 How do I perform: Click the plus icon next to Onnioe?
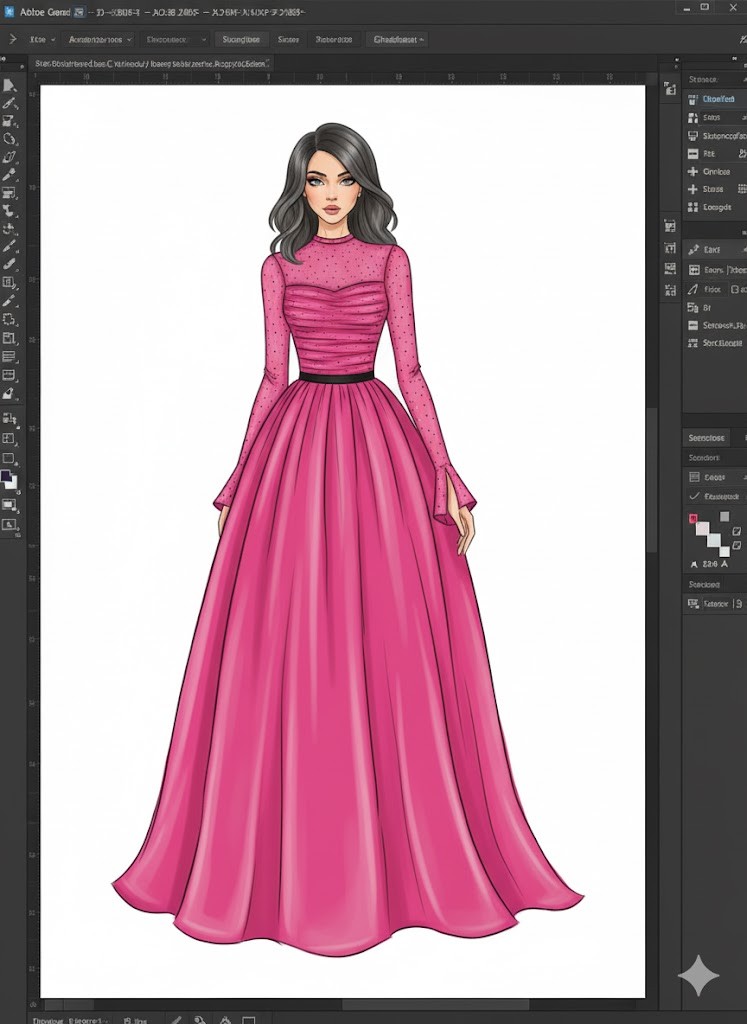(x=693, y=171)
